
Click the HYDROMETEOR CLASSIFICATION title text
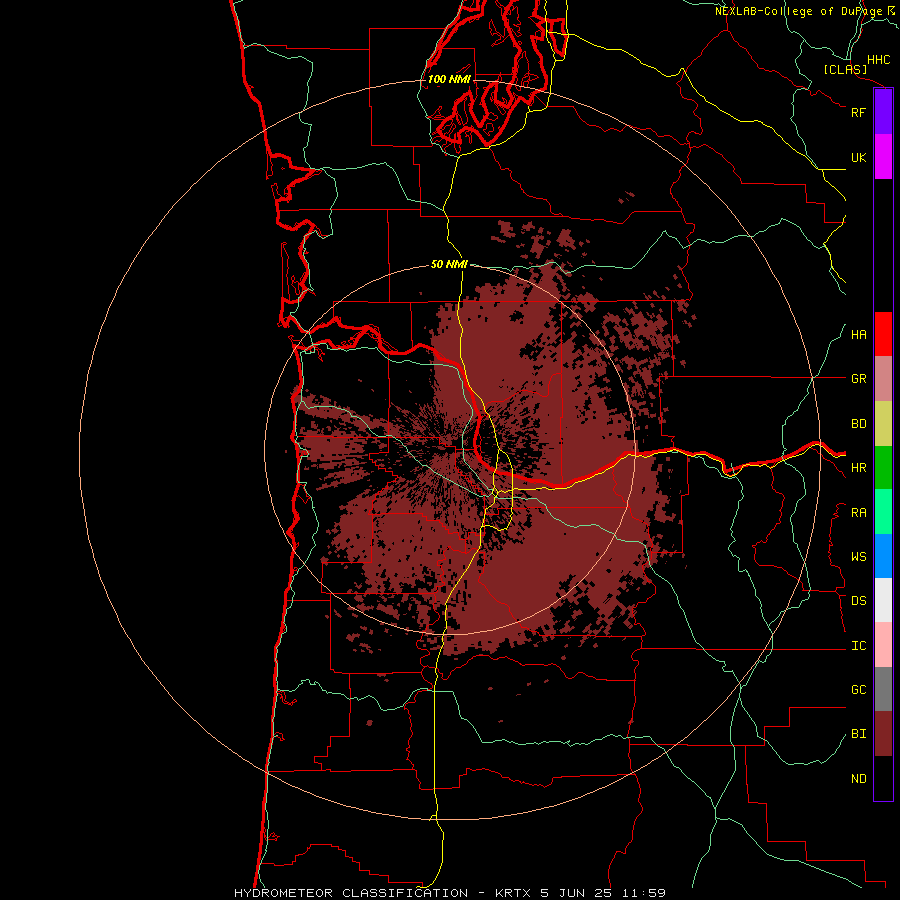click(x=351, y=893)
